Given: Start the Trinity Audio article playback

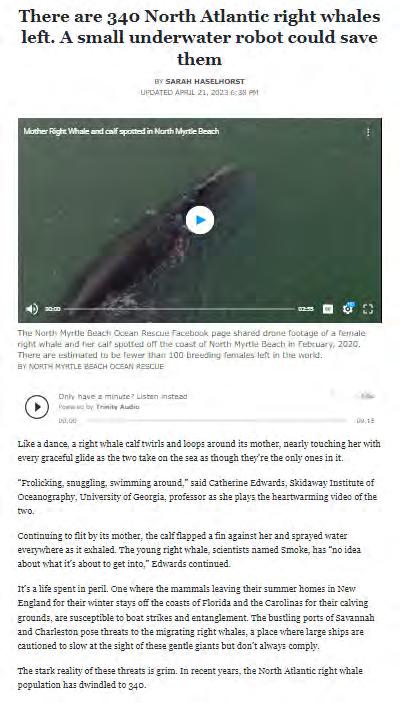Looking at the screenshot, I should (x=37, y=407).
